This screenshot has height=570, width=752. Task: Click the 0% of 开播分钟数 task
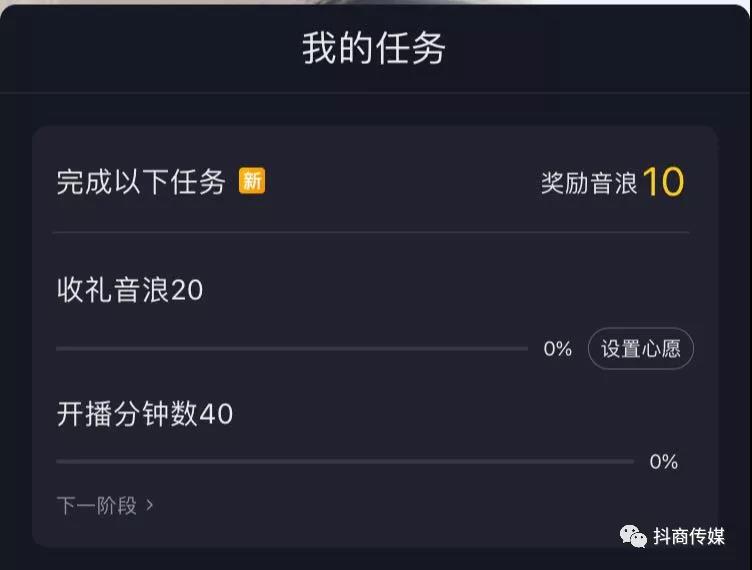coord(663,462)
